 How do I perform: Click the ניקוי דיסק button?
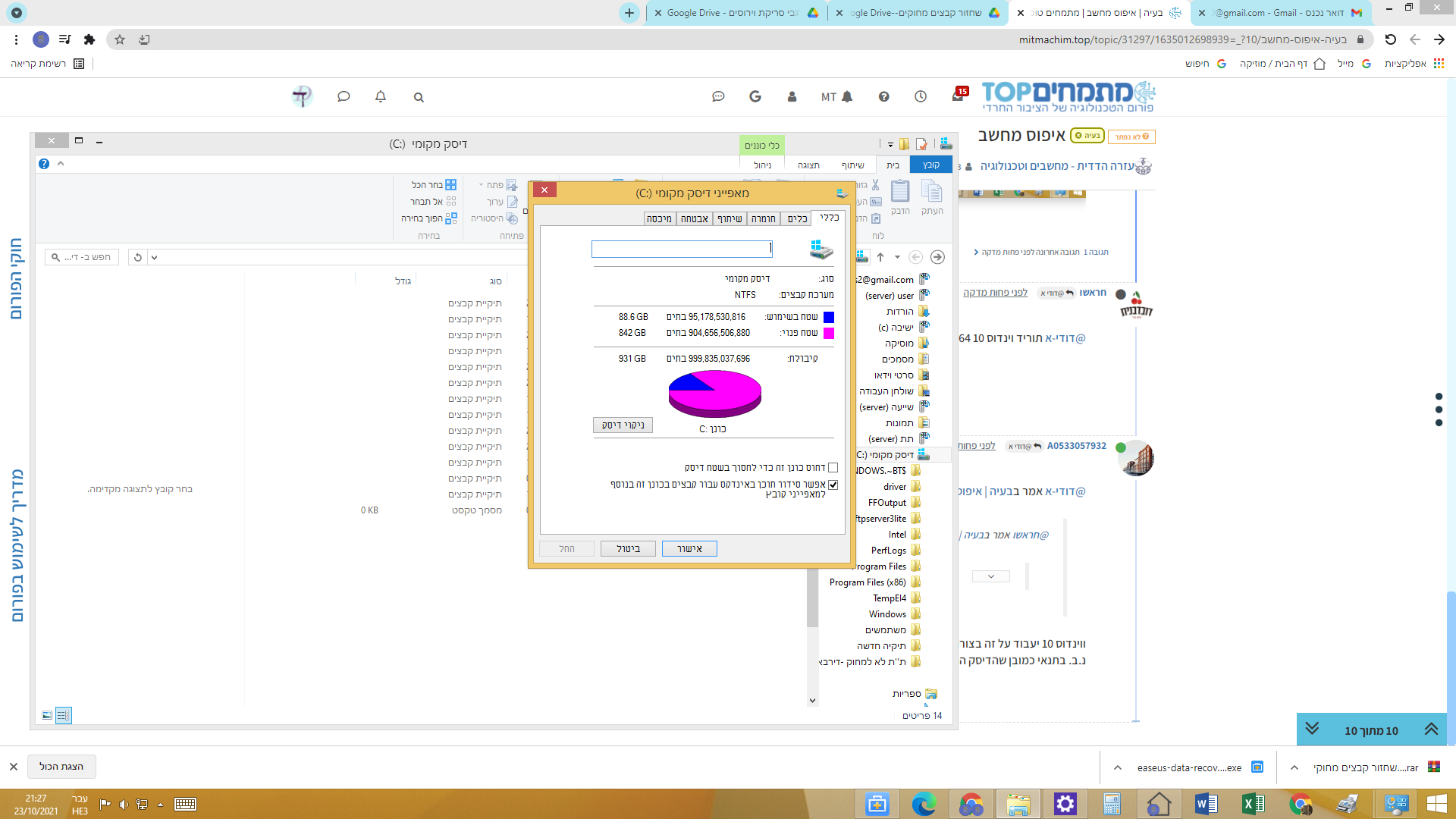(x=623, y=425)
